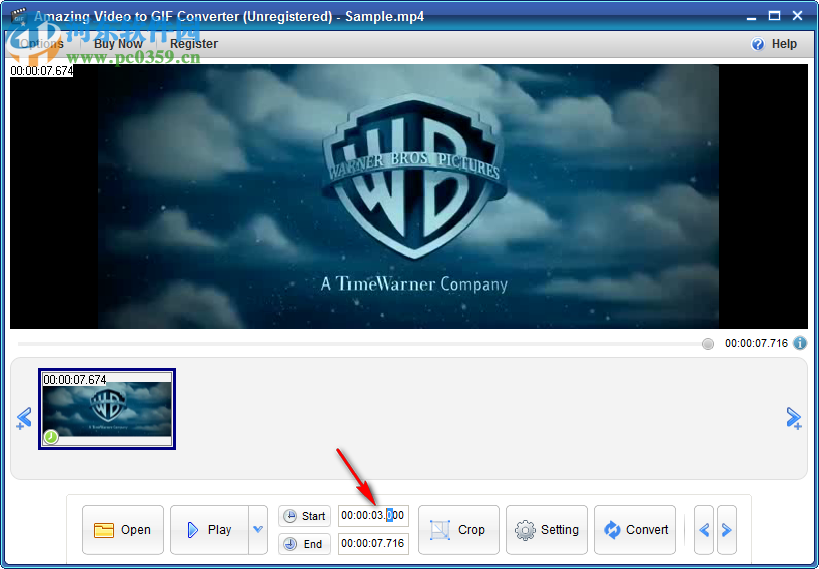Step to next frame arrow button
The image size is (819, 569).
[727, 530]
